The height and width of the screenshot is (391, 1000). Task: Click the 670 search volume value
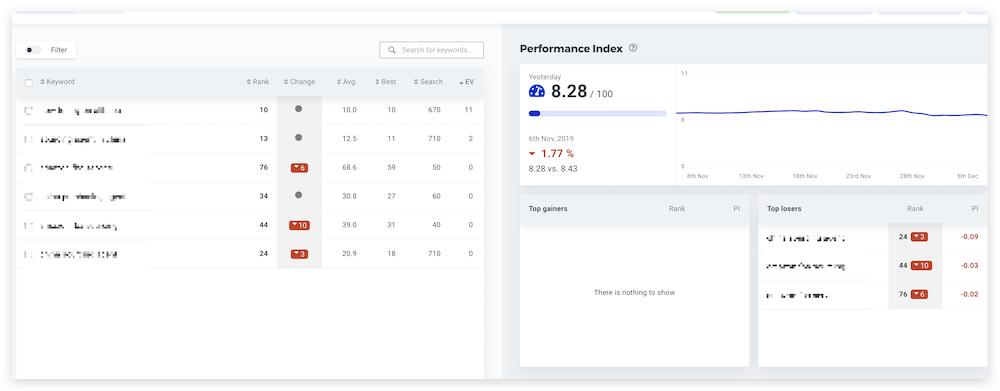[x=434, y=110]
